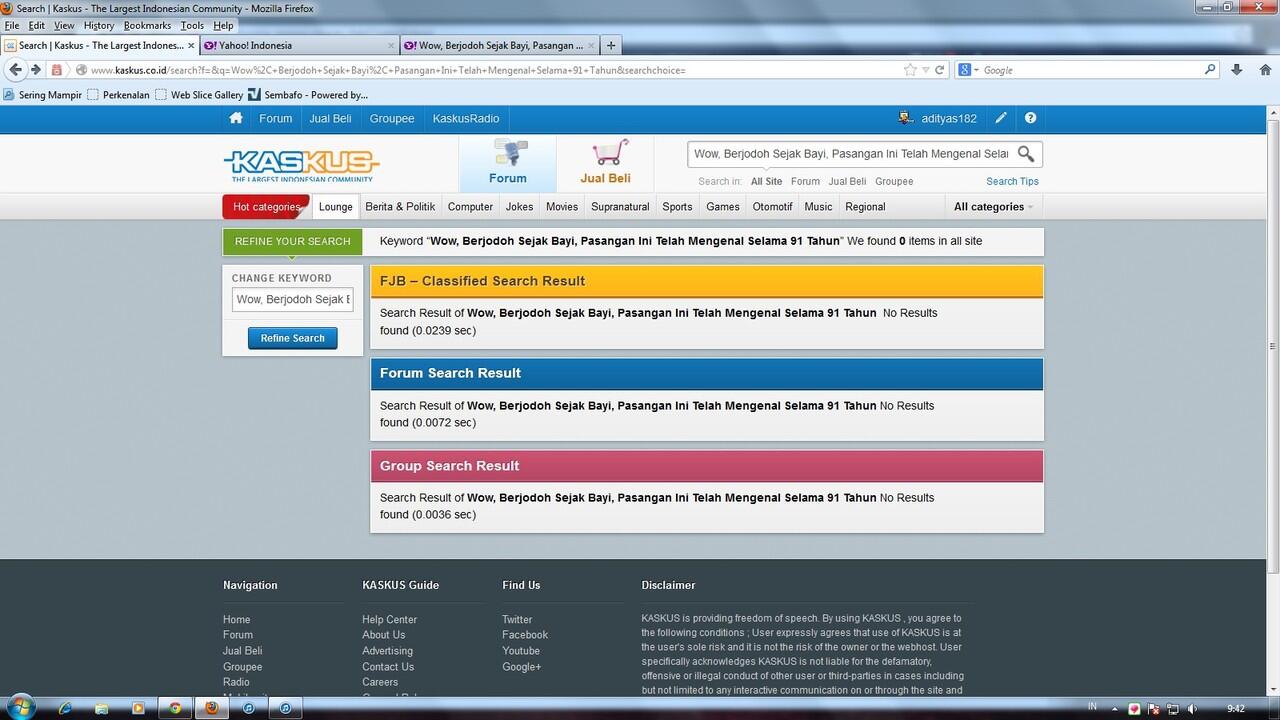Open the help question mark icon
The width and height of the screenshot is (1280, 720).
pos(1030,118)
